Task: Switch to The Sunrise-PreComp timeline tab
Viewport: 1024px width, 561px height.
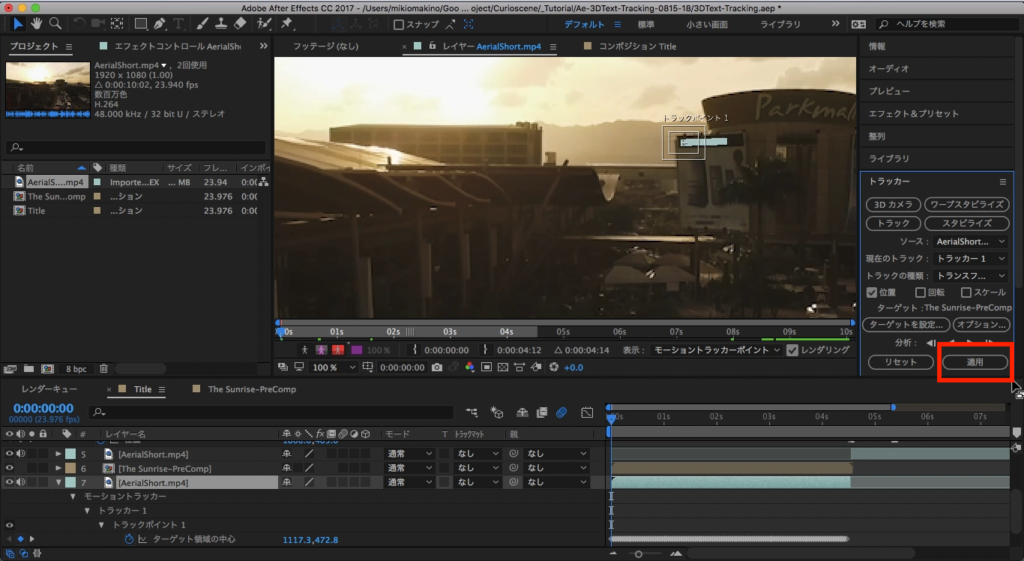Action: (x=251, y=389)
